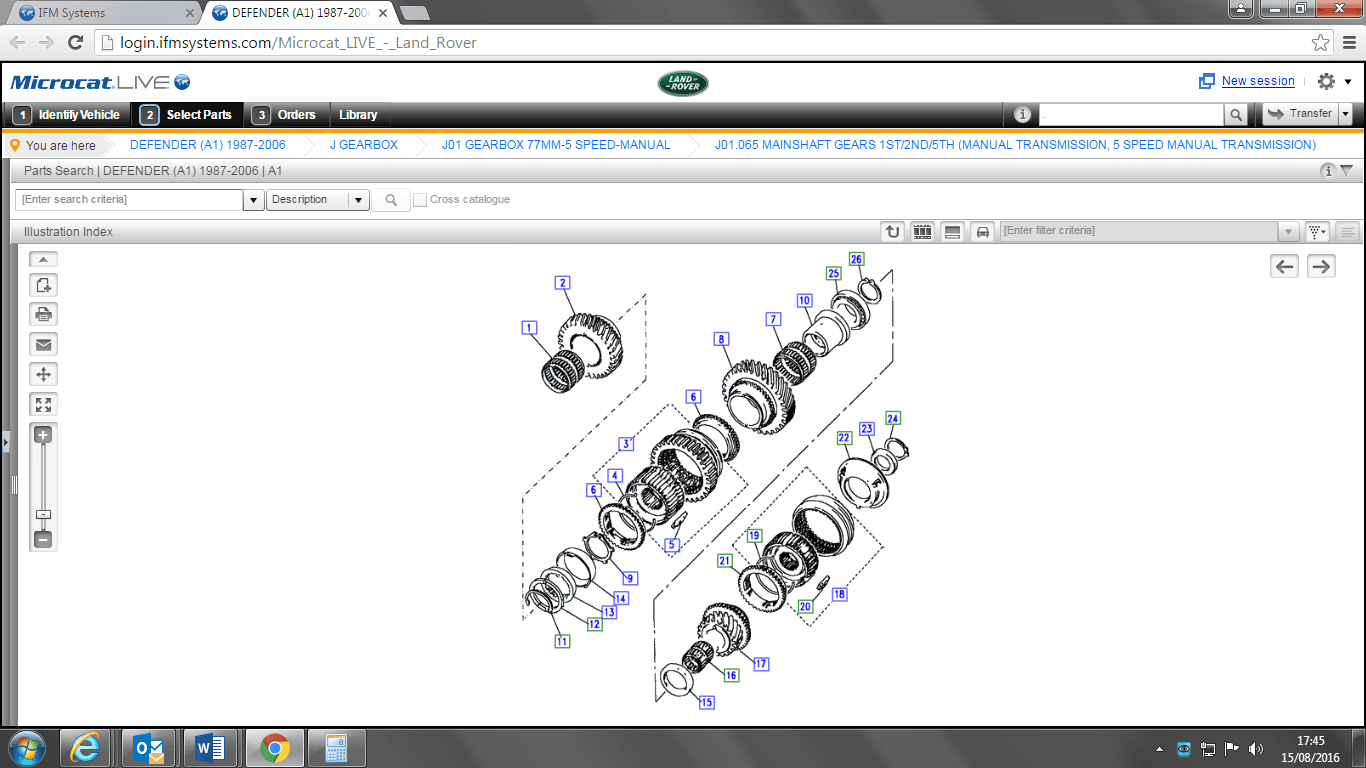
Task: Open a new Chrome tab
Action: 414,13
